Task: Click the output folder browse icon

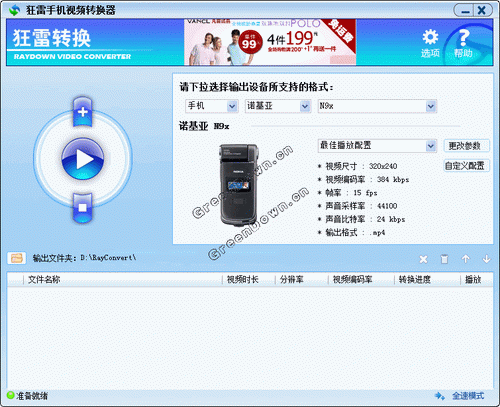Action: coord(17,258)
